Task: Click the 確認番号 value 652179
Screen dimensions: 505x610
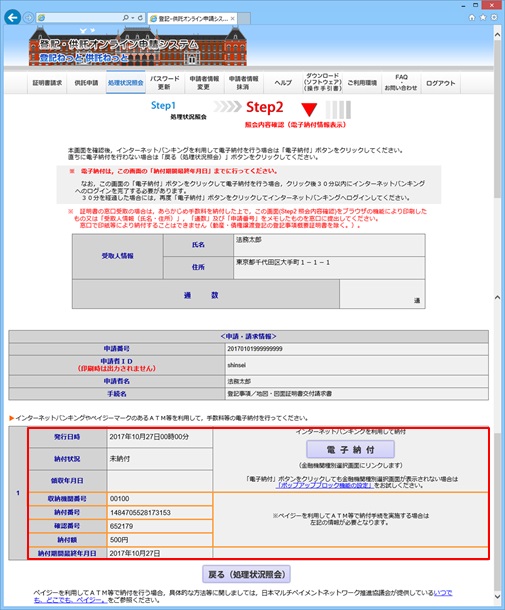Action: point(122,526)
